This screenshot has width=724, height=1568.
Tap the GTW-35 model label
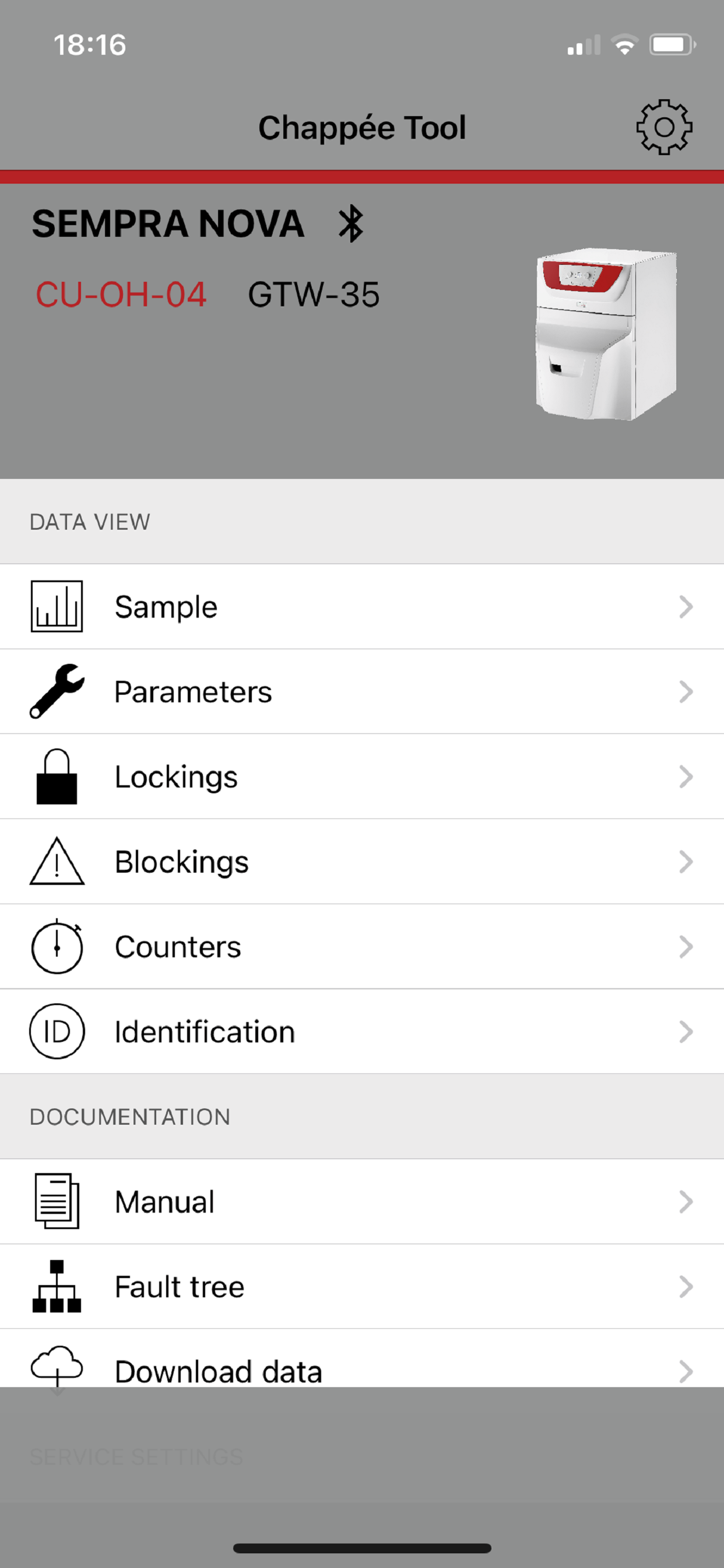coord(314,295)
